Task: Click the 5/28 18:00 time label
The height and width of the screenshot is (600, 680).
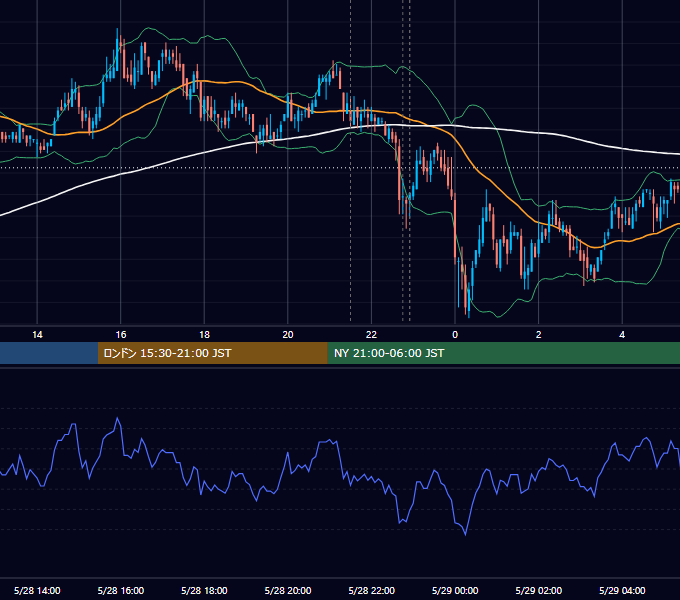Action: 204,590
